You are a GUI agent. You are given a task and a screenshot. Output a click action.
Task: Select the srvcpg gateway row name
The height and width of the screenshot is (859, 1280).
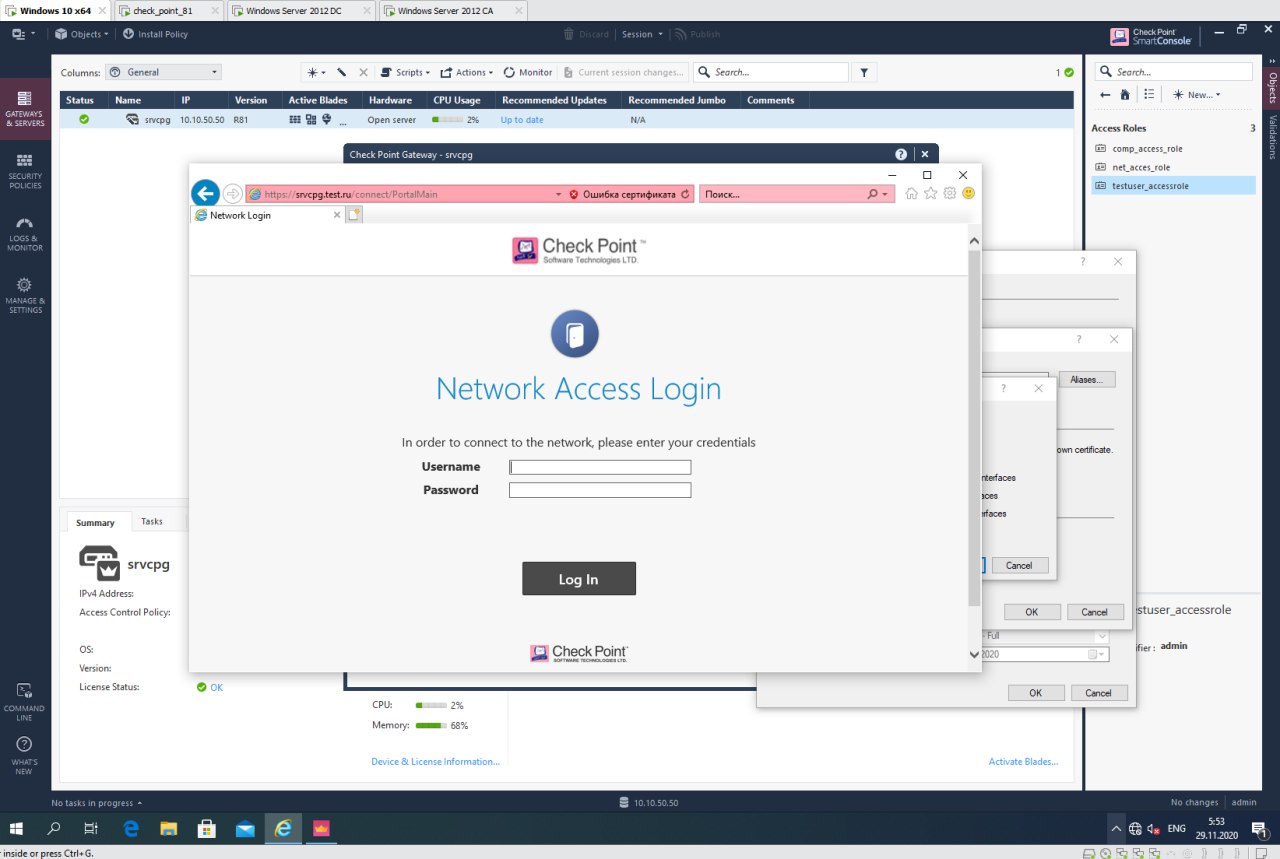(x=158, y=119)
